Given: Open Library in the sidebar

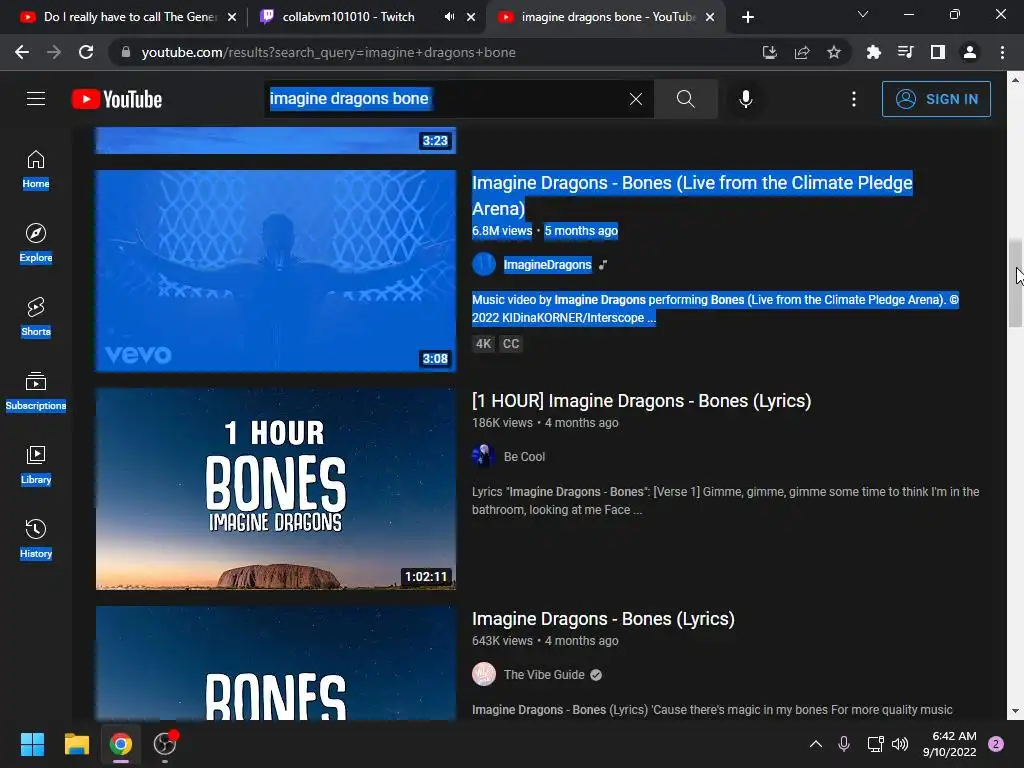Looking at the screenshot, I should [36, 465].
